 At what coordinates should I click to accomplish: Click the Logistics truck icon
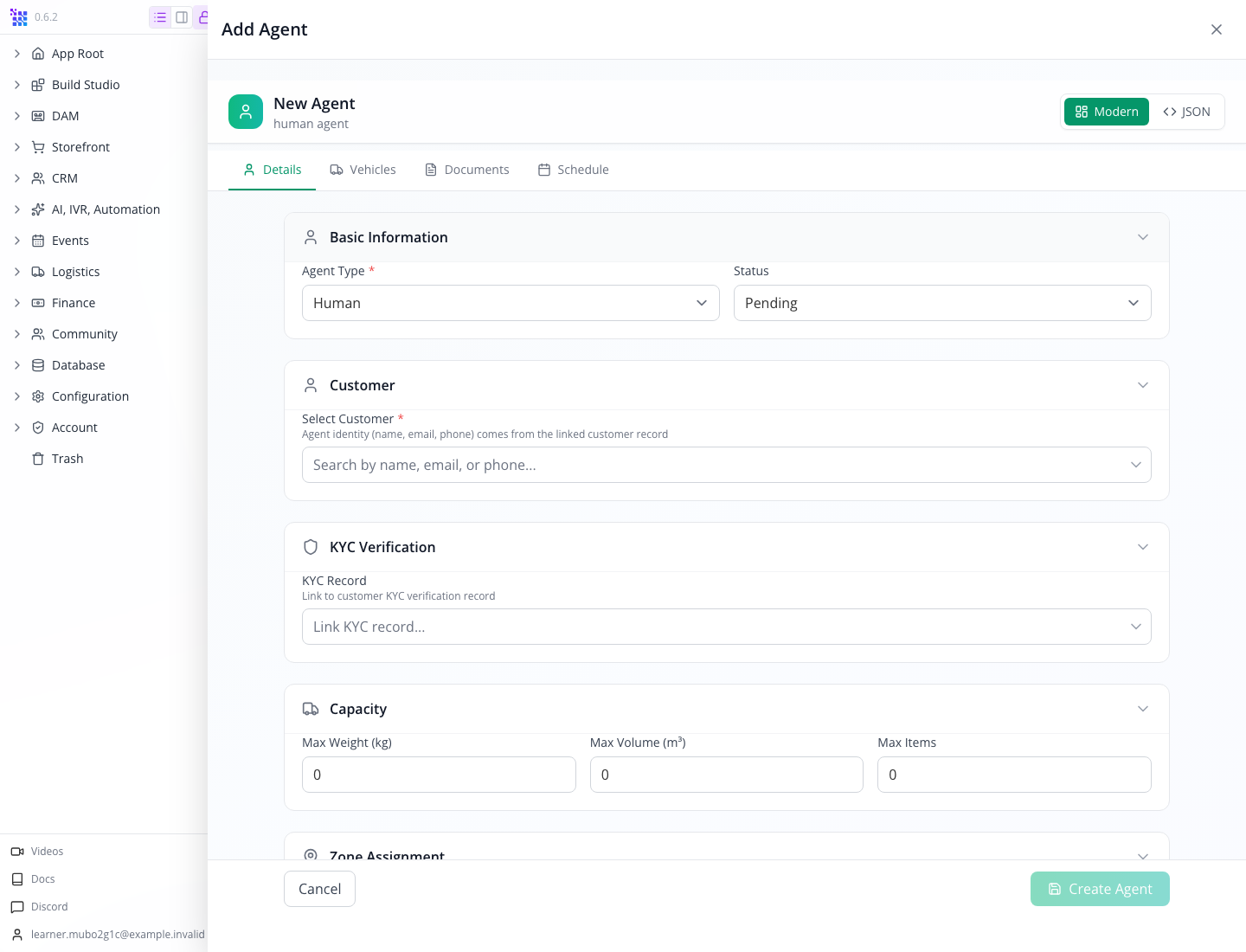[38, 272]
